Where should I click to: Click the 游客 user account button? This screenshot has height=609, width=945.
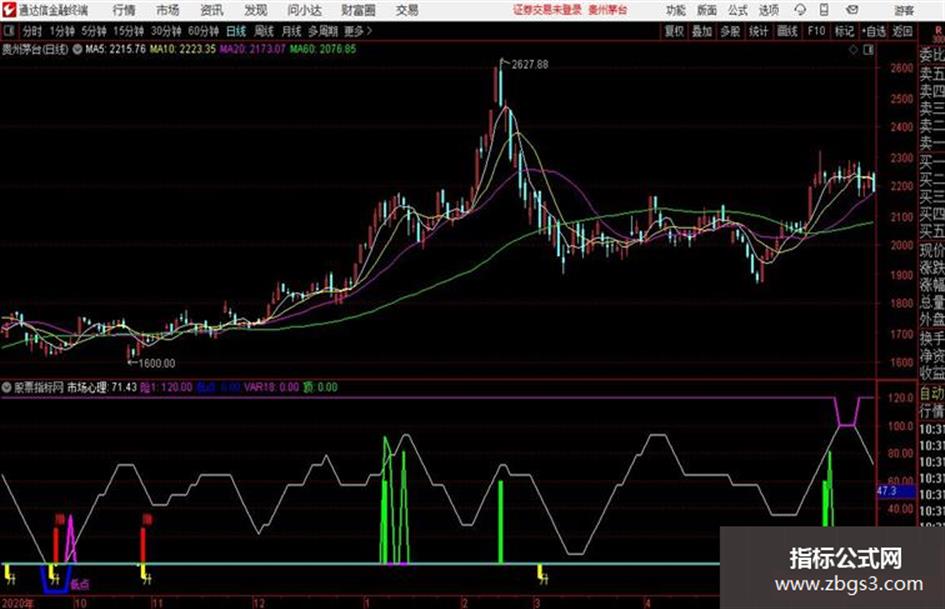[904, 10]
